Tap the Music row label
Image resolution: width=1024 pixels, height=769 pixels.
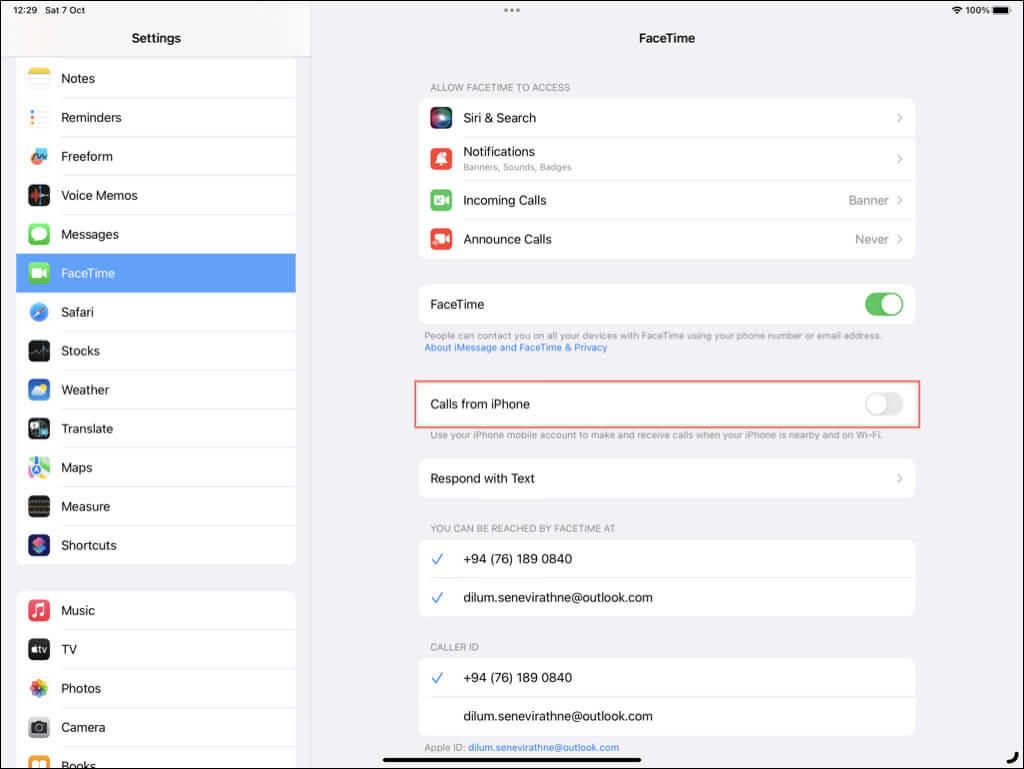78,610
